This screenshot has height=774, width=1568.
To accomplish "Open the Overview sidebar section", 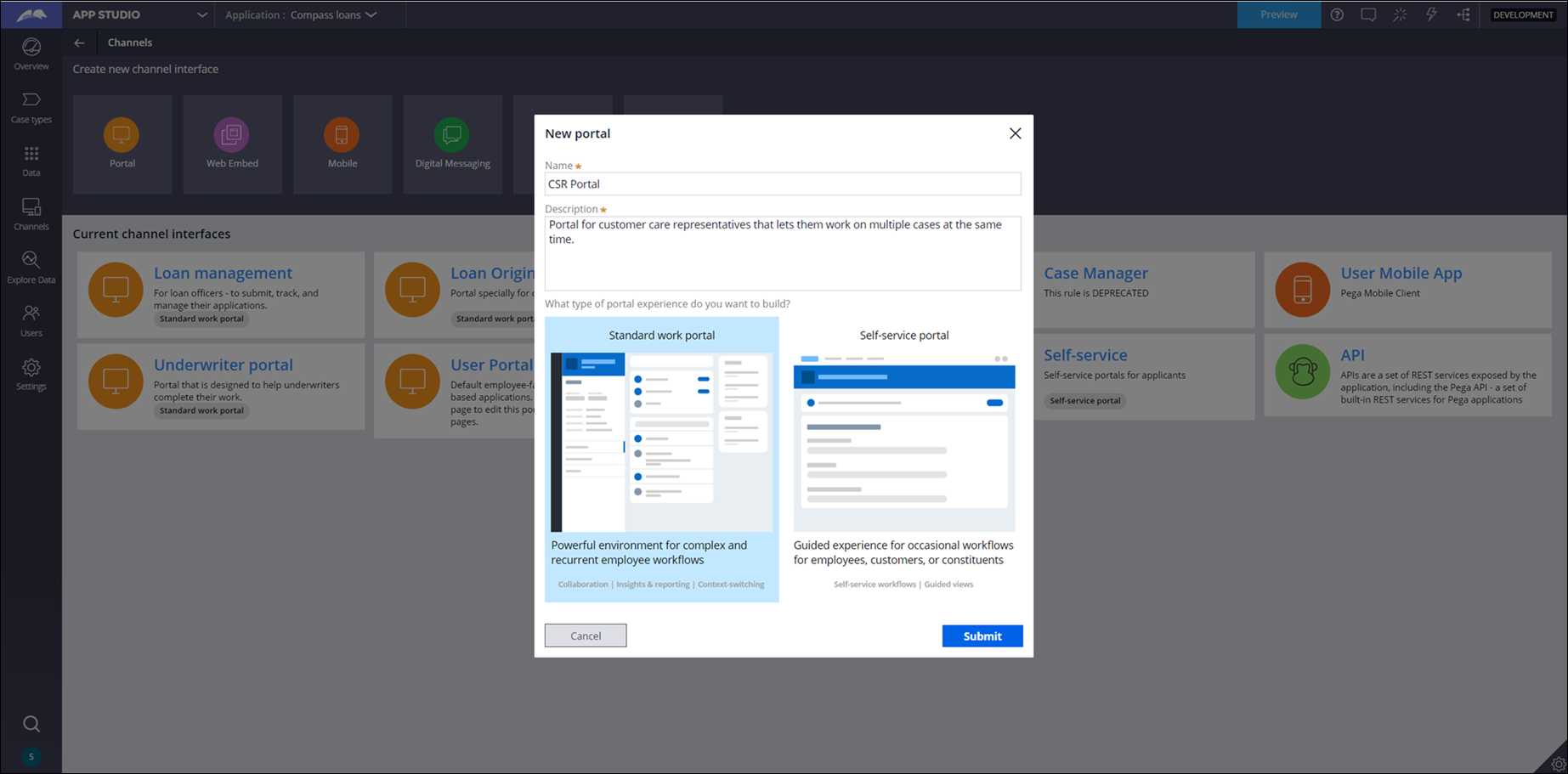I will tap(31, 54).
